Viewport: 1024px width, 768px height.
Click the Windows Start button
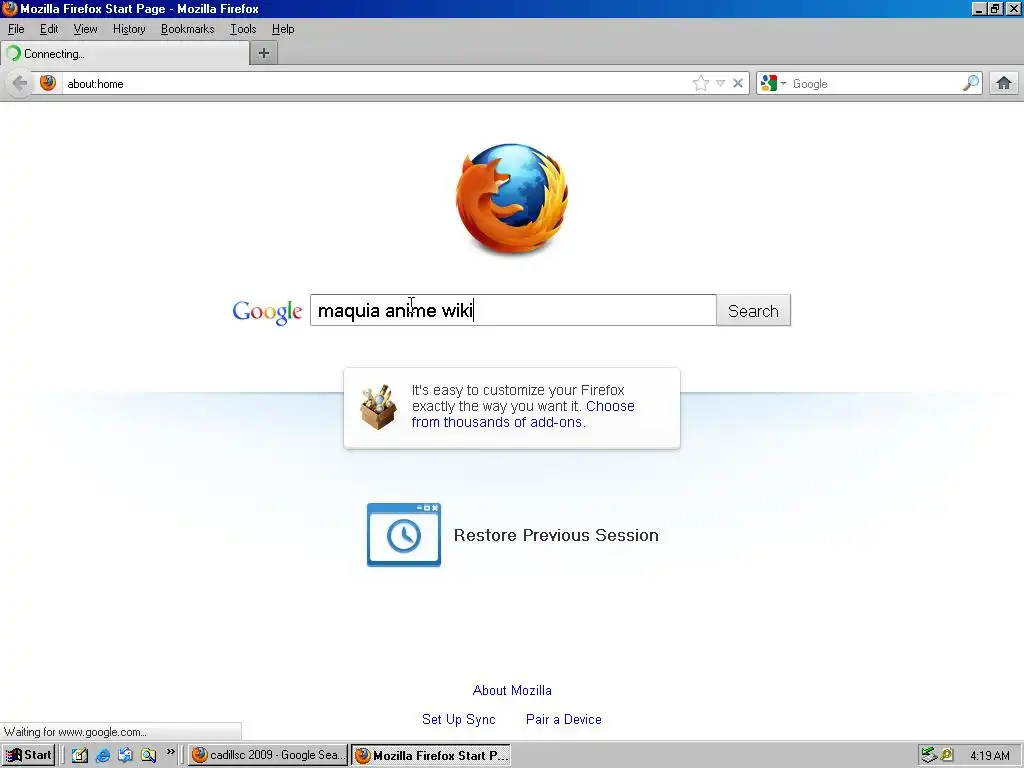coord(28,755)
